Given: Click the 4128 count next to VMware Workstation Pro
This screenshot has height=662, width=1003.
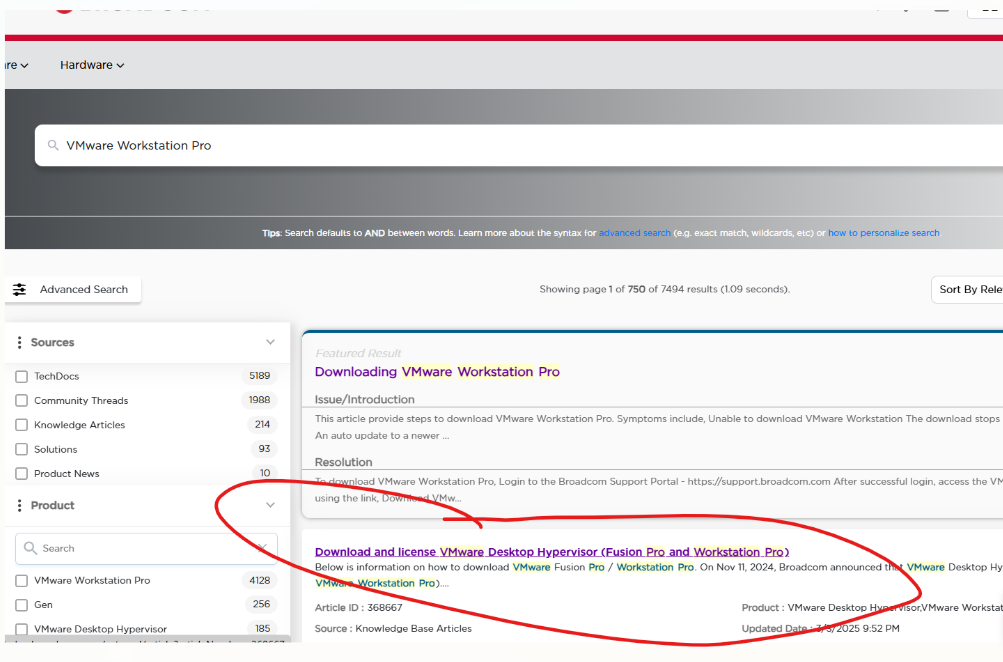Looking at the screenshot, I should click(x=259, y=580).
